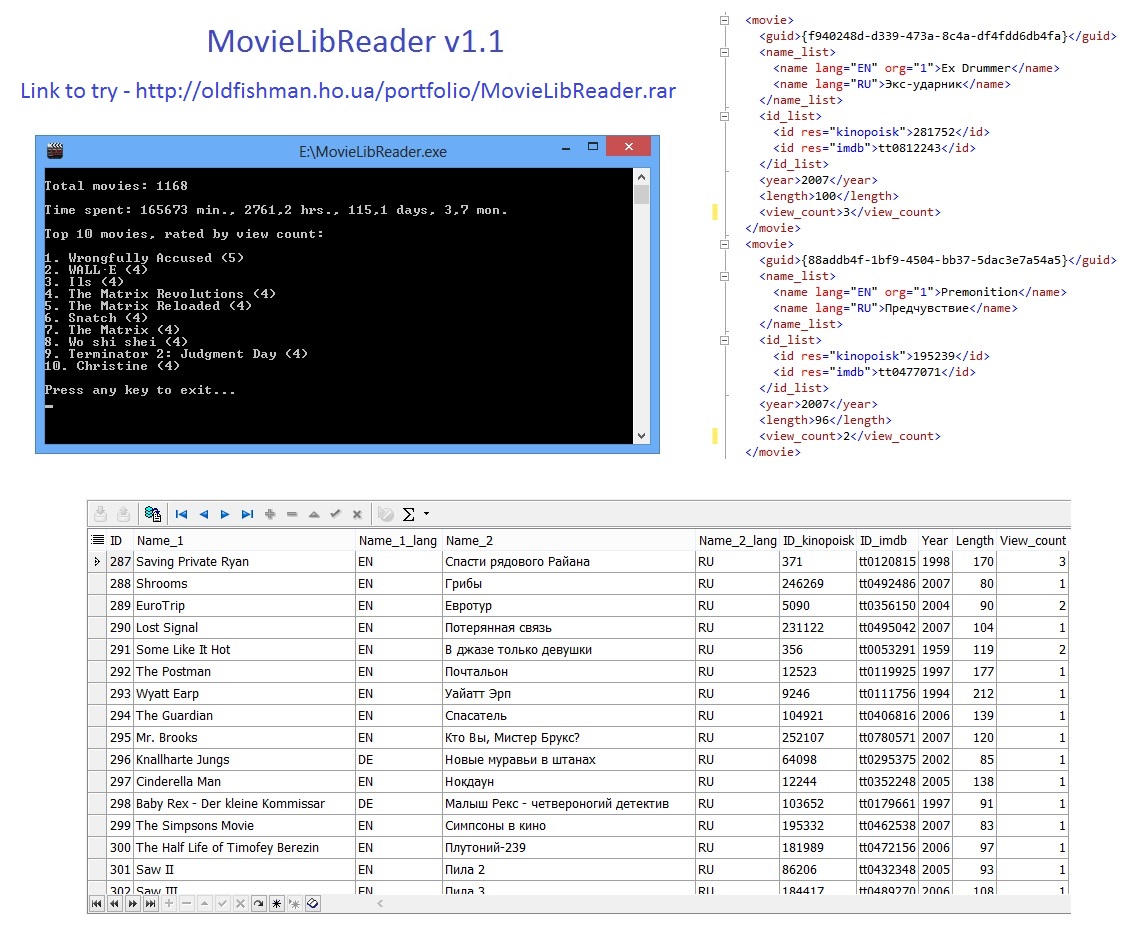The width and height of the screenshot is (1138, 933).
Task: Collapse the first movie XML node
Action: tap(723, 20)
